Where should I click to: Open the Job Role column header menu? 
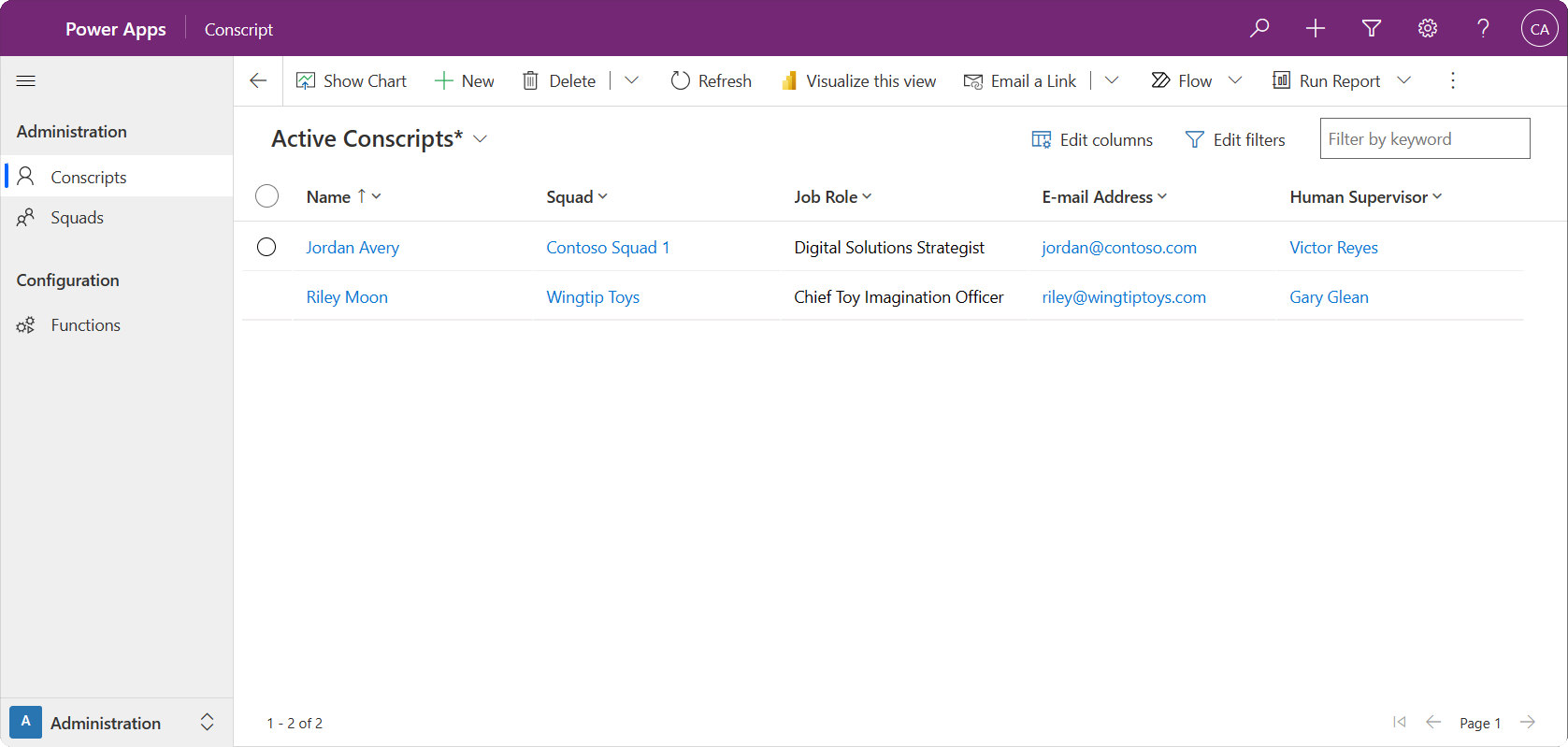(833, 197)
